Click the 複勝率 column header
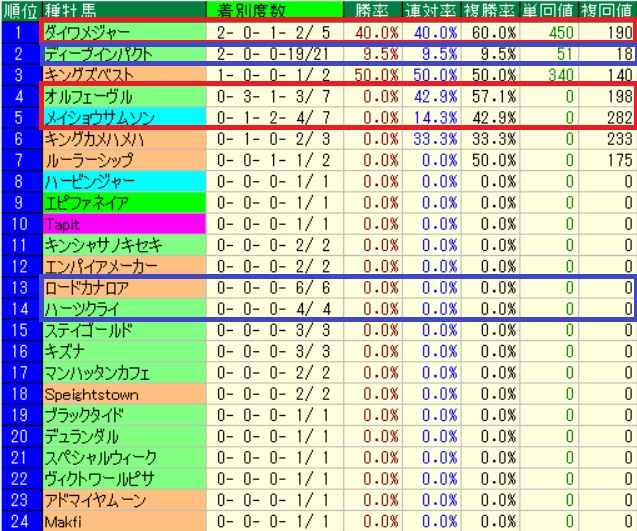The width and height of the screenshot is (637, 531). 490,11
